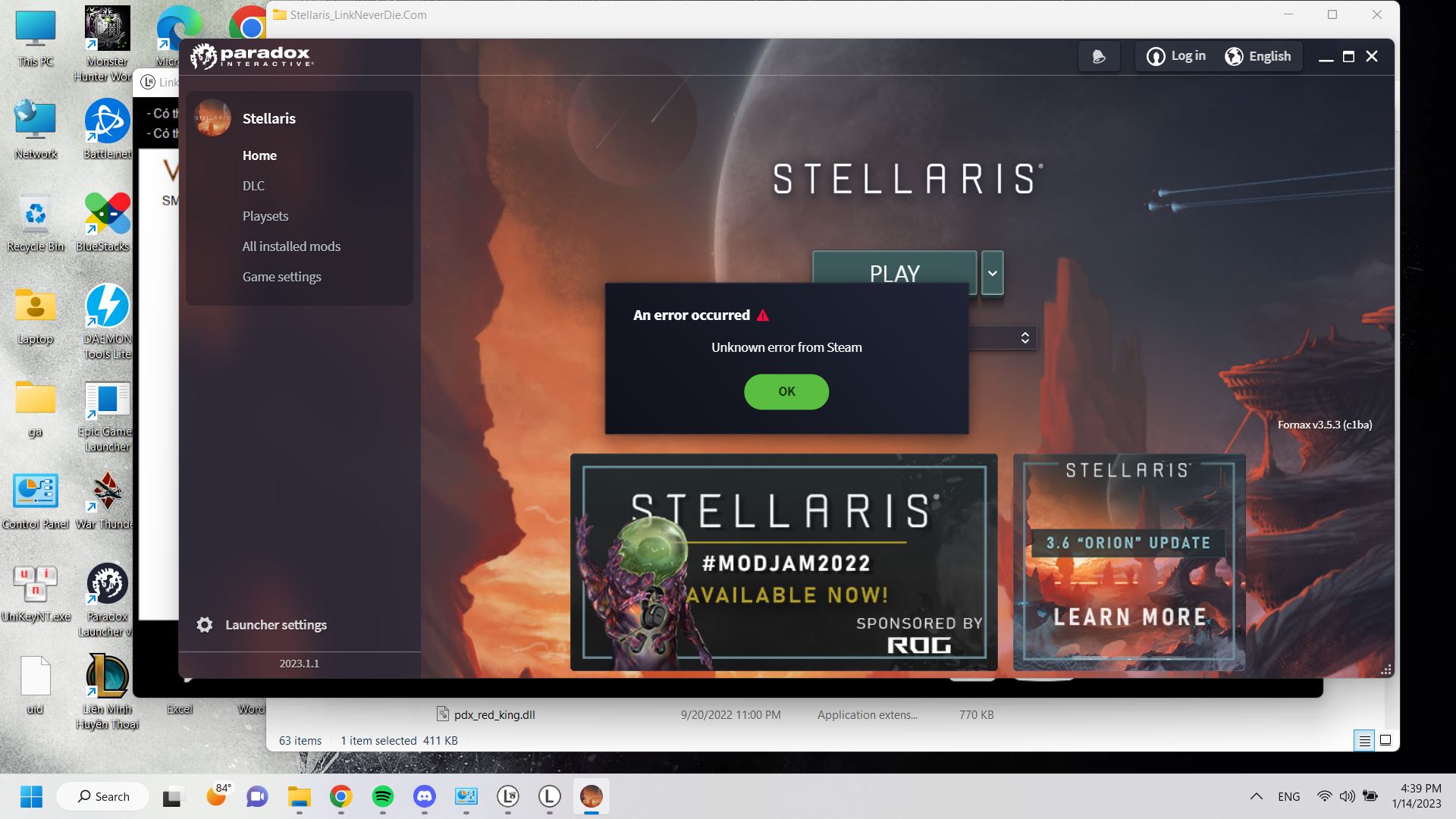This screenshot has width=1456, height=819.
Task: Toggle Home section in launcher sidebar
Action: point(259,155)
